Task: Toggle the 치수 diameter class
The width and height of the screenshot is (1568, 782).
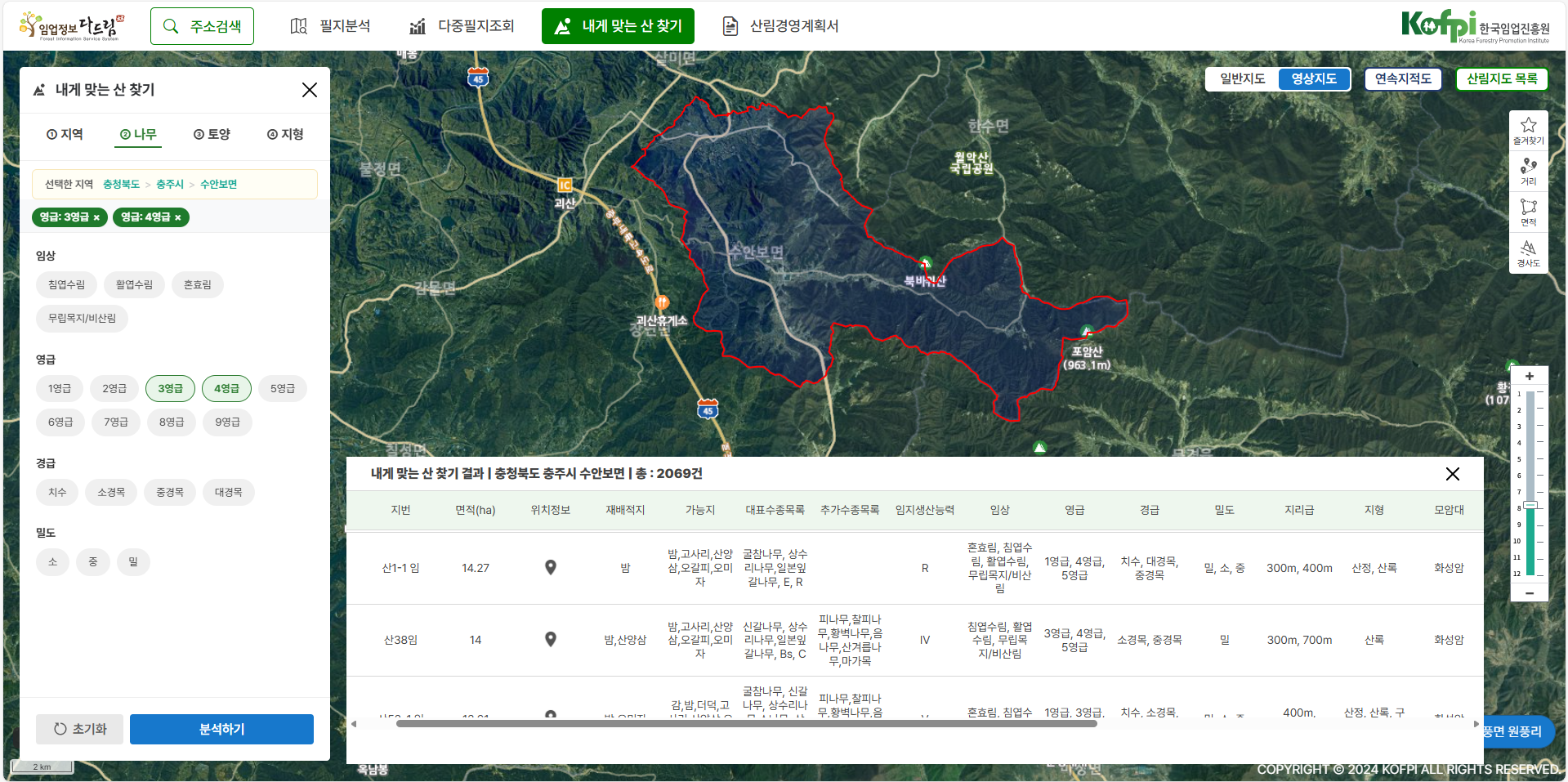Action: pyautogui.click(x=57, y=493)
